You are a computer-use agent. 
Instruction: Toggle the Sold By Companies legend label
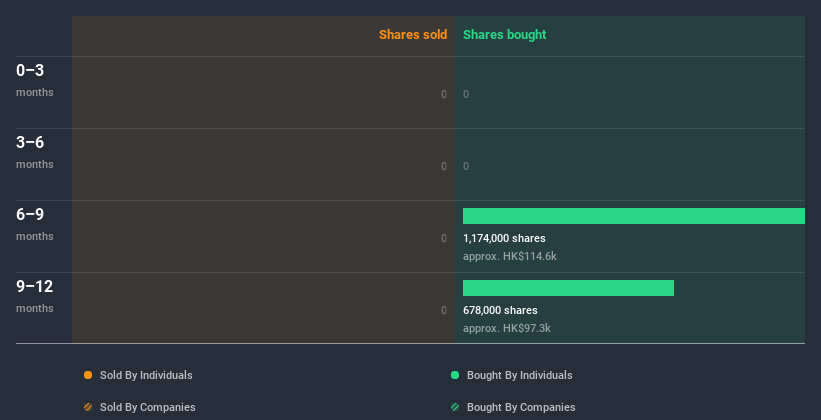(147, 407)
